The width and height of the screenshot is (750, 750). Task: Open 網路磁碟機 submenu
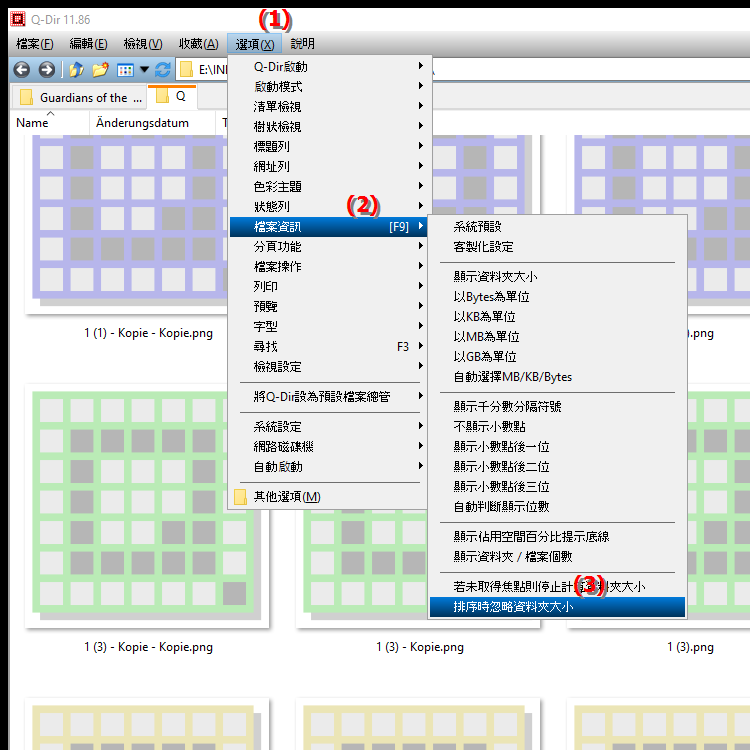click(x=330, y=447)
